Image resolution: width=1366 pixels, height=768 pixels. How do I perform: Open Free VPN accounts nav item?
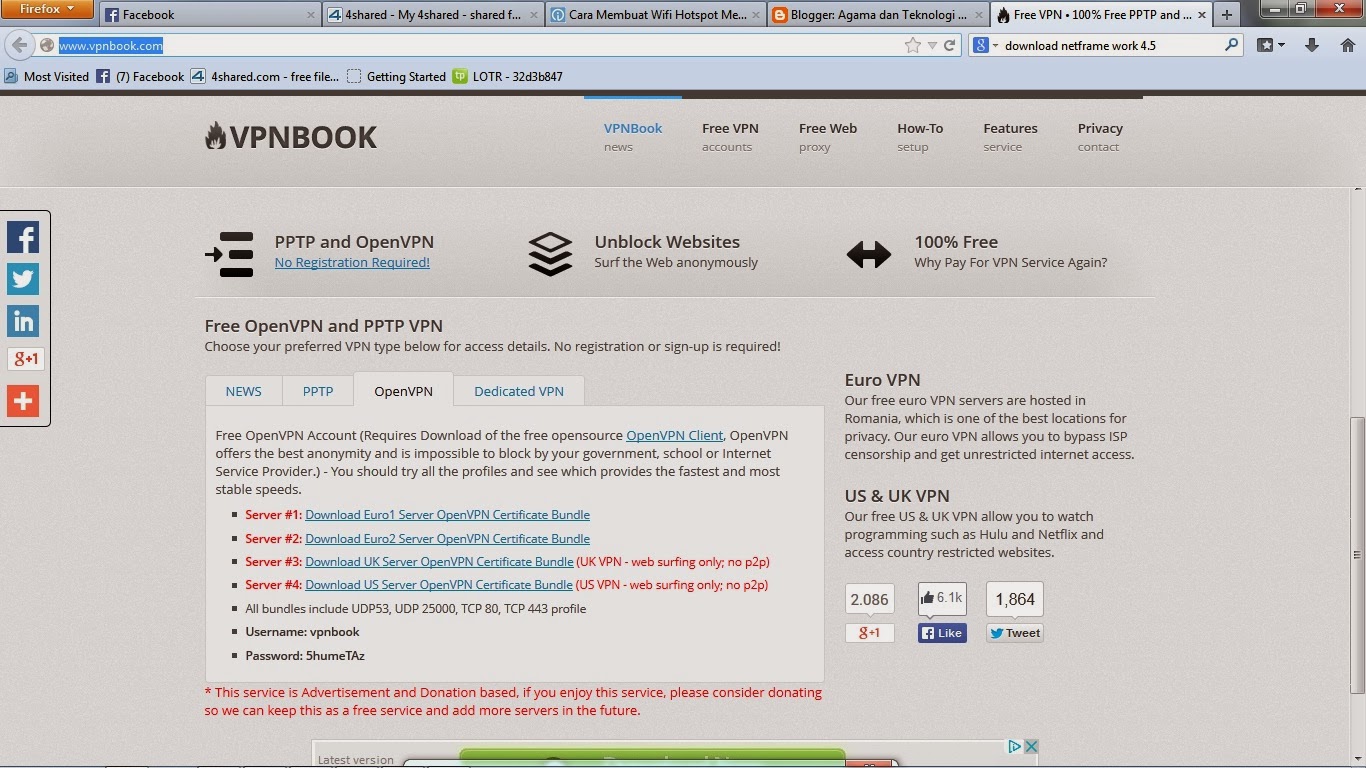730,137
